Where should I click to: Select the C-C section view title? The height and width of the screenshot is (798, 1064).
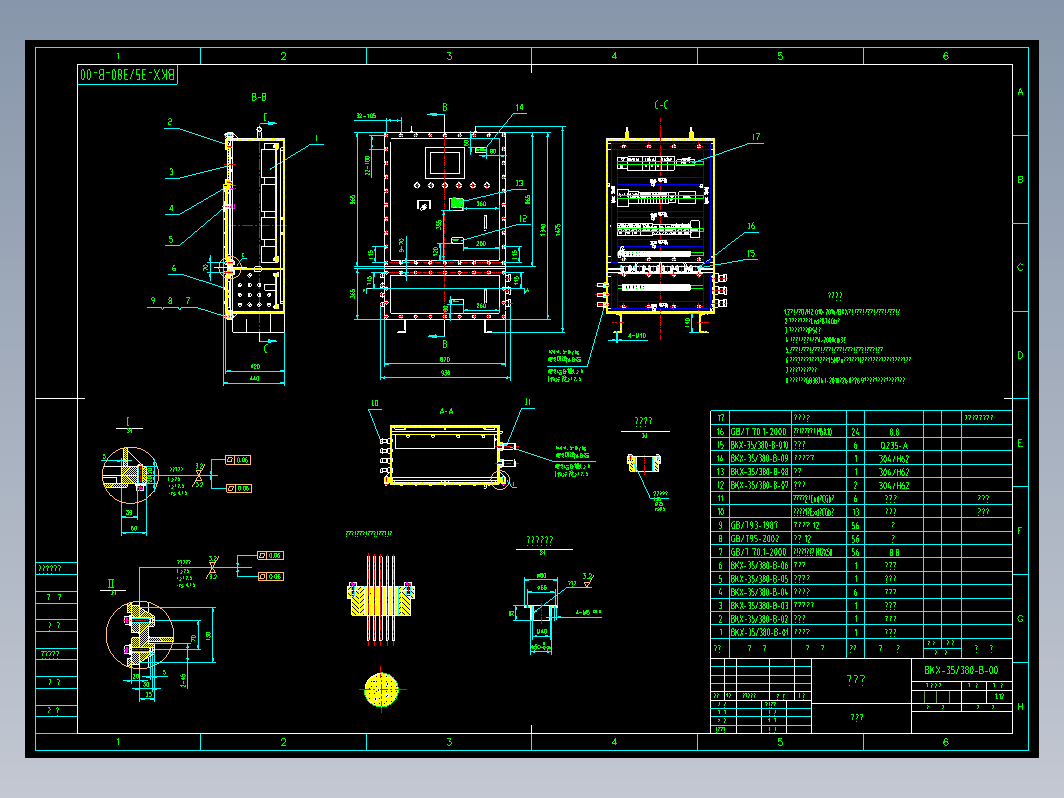(661, 104)
